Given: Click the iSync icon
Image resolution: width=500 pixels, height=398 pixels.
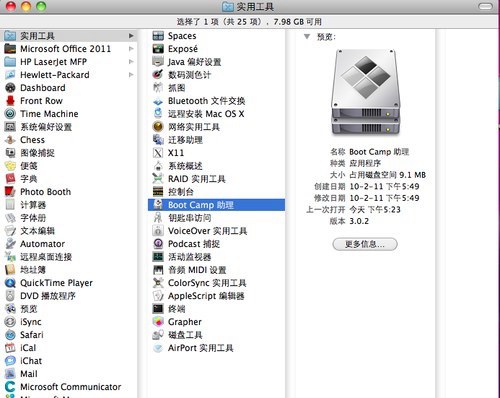Looking at the screenshot, I should point(10,322).
